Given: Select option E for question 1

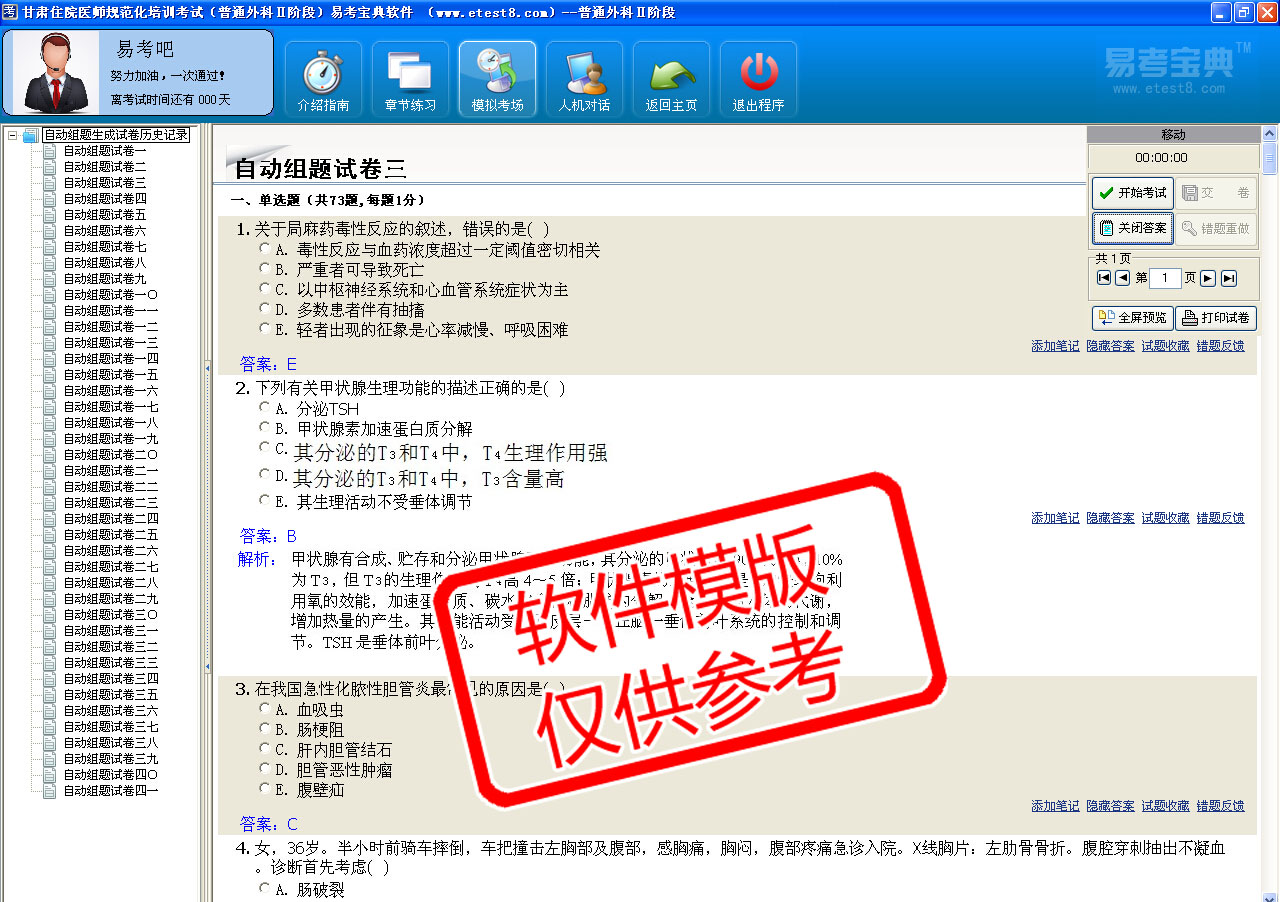Looking at the screenshot, I should pos(264,328).
